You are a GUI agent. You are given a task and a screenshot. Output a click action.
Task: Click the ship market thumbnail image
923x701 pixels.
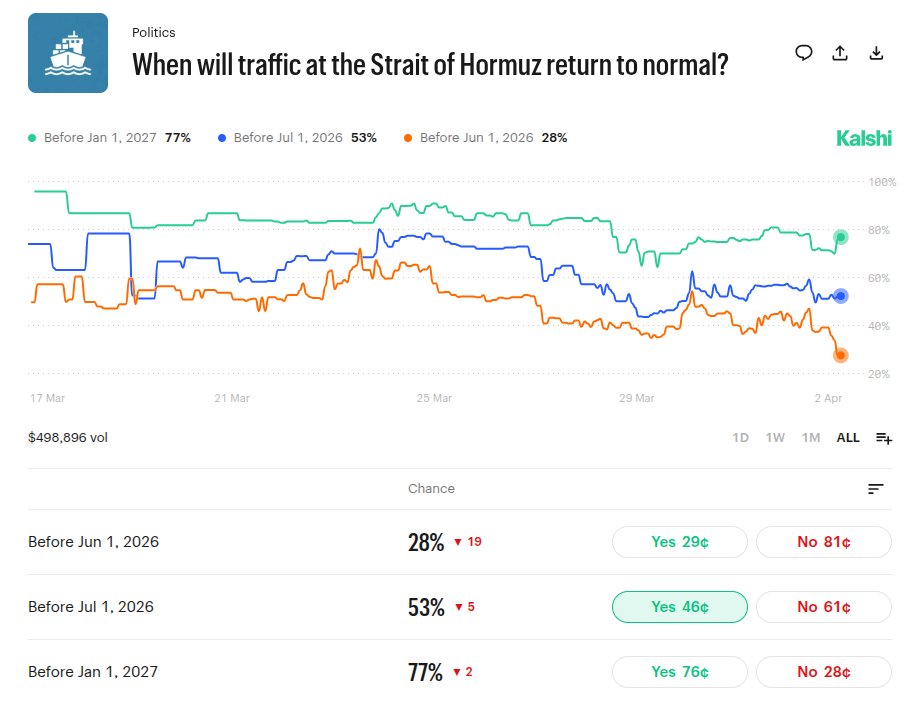pos(68,53)
